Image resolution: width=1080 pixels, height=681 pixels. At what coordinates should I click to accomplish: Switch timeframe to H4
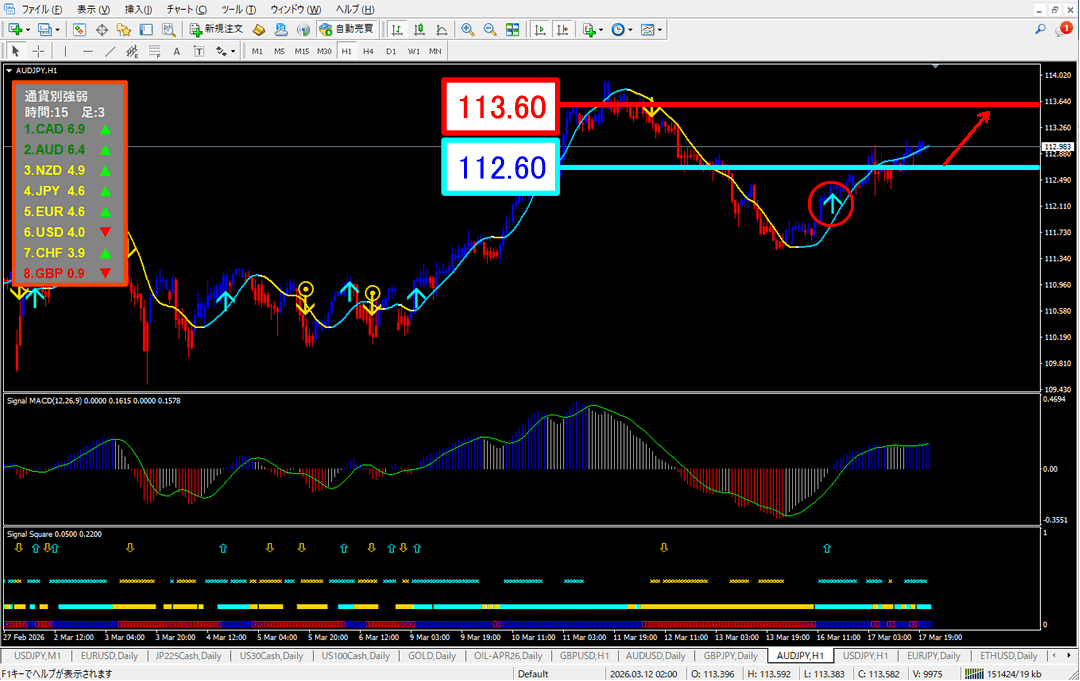[x=368, y=51]
